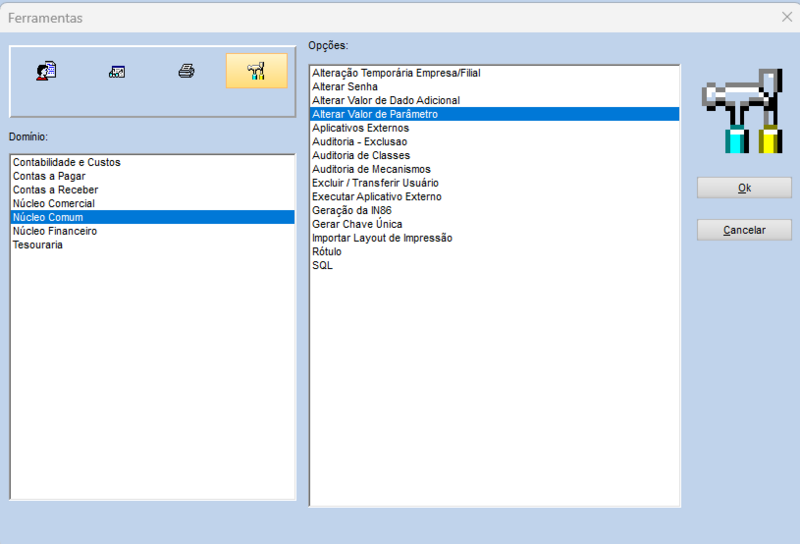
Task: Select Tesouraria domain
Action: [153, 245]
